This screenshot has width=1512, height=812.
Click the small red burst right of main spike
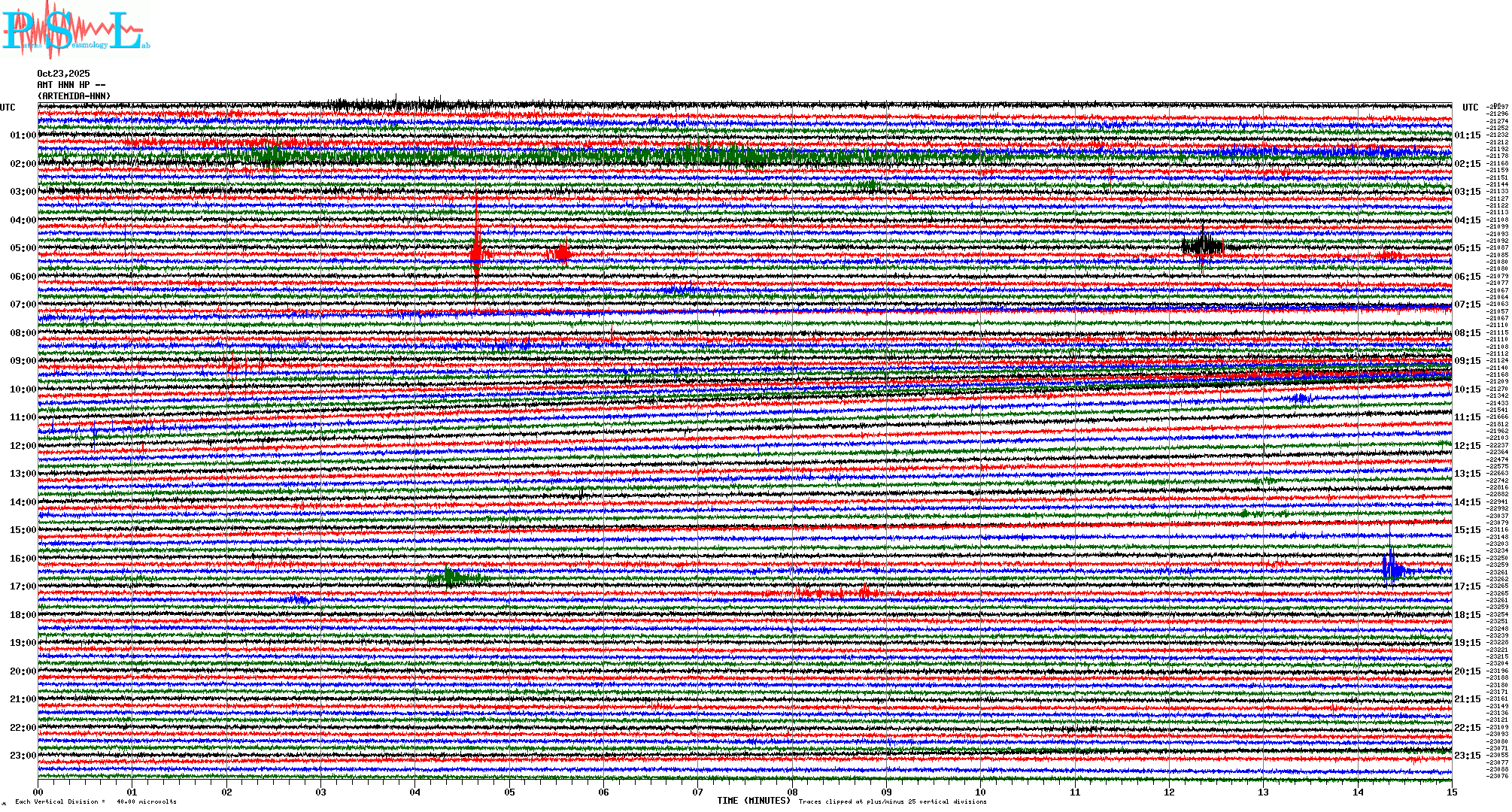(x=560, y=254)
